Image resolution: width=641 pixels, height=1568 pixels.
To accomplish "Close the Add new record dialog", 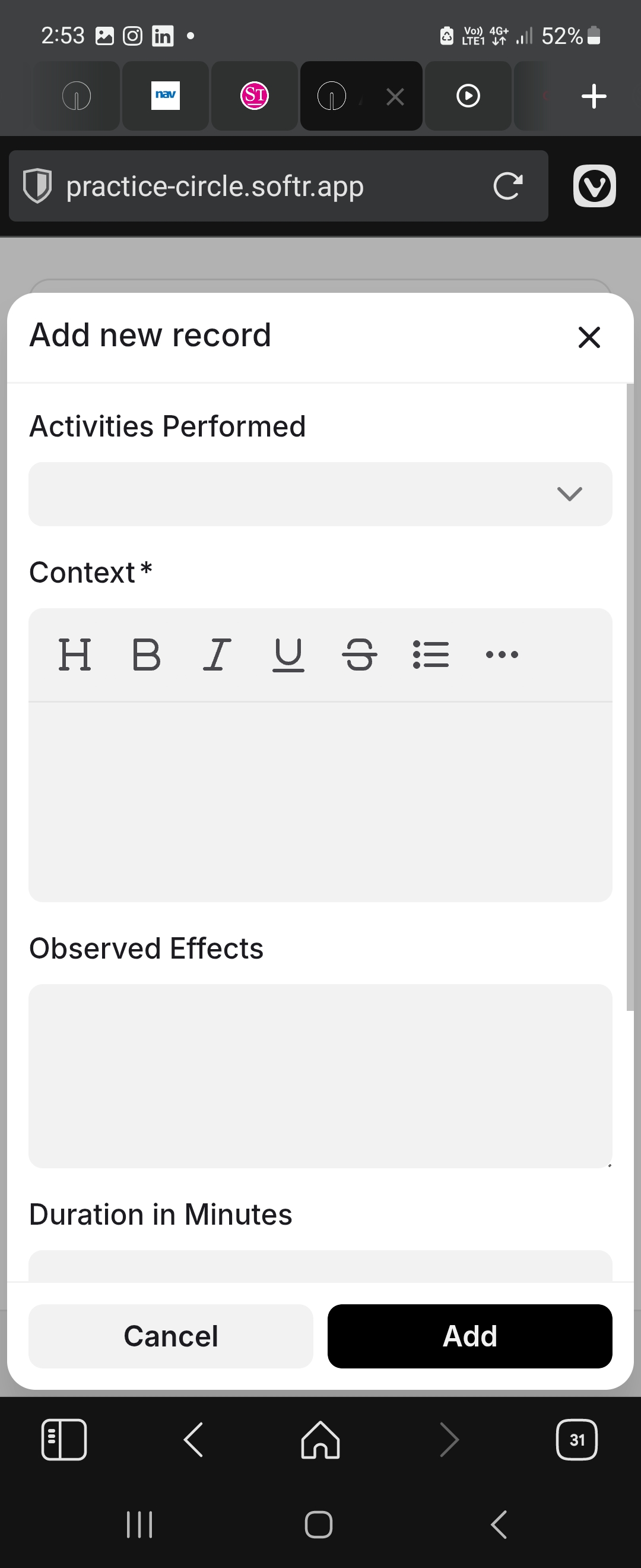I will 589,337.
